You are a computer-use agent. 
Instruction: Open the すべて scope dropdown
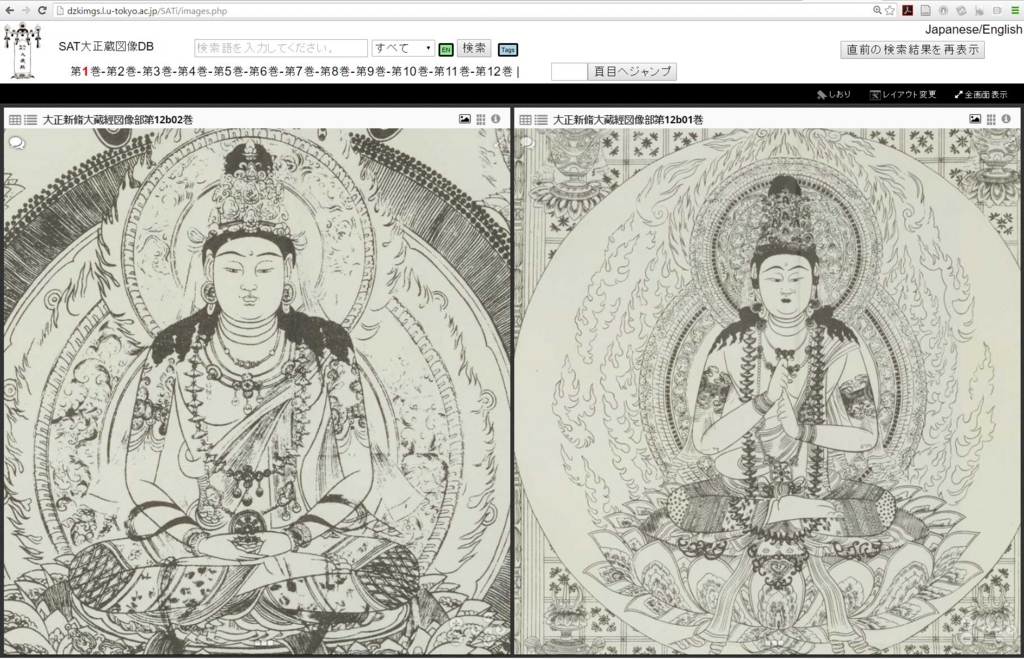[403, 48]
